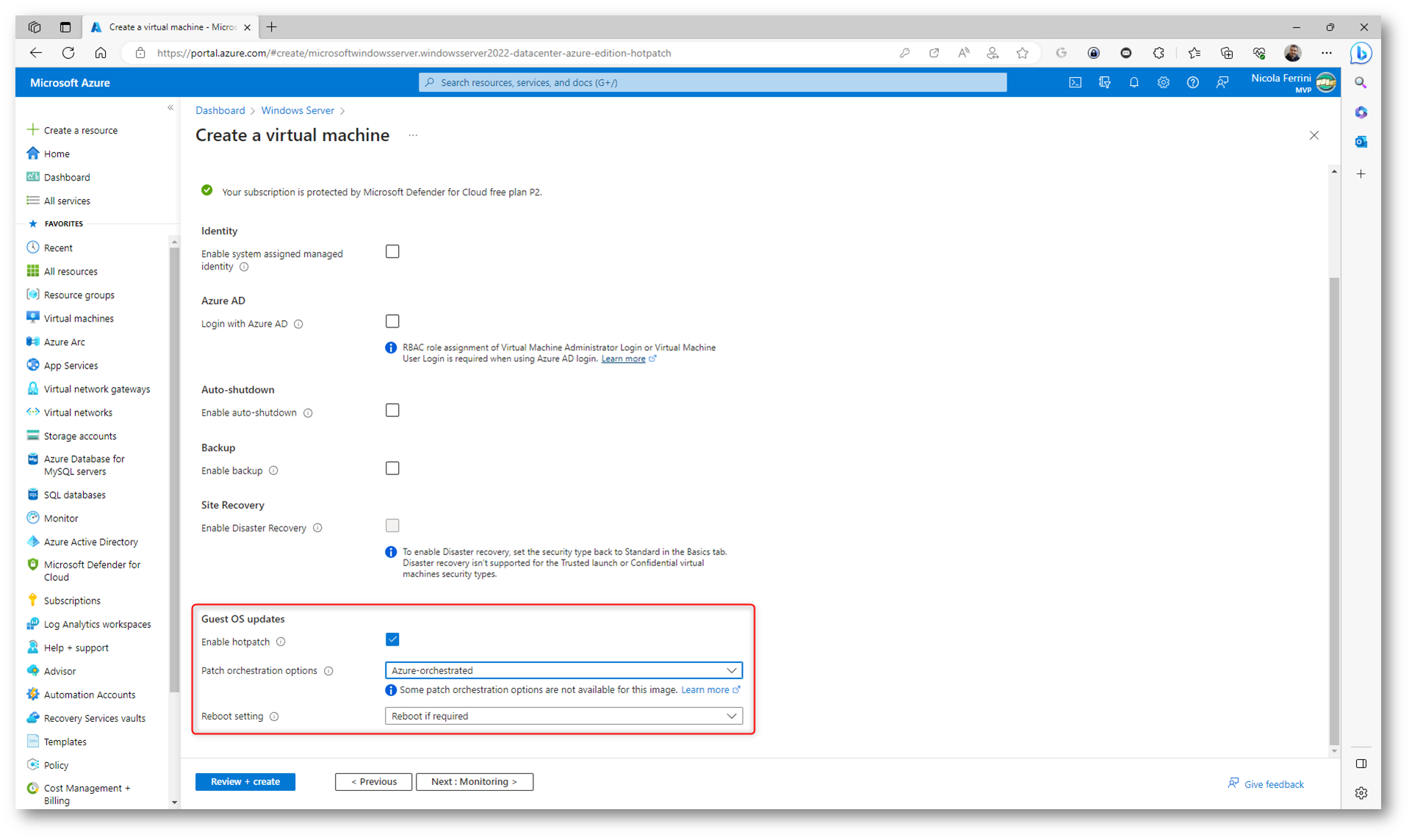
Task: Open the Reboot setting dropdown
Action: coord(563,716)
